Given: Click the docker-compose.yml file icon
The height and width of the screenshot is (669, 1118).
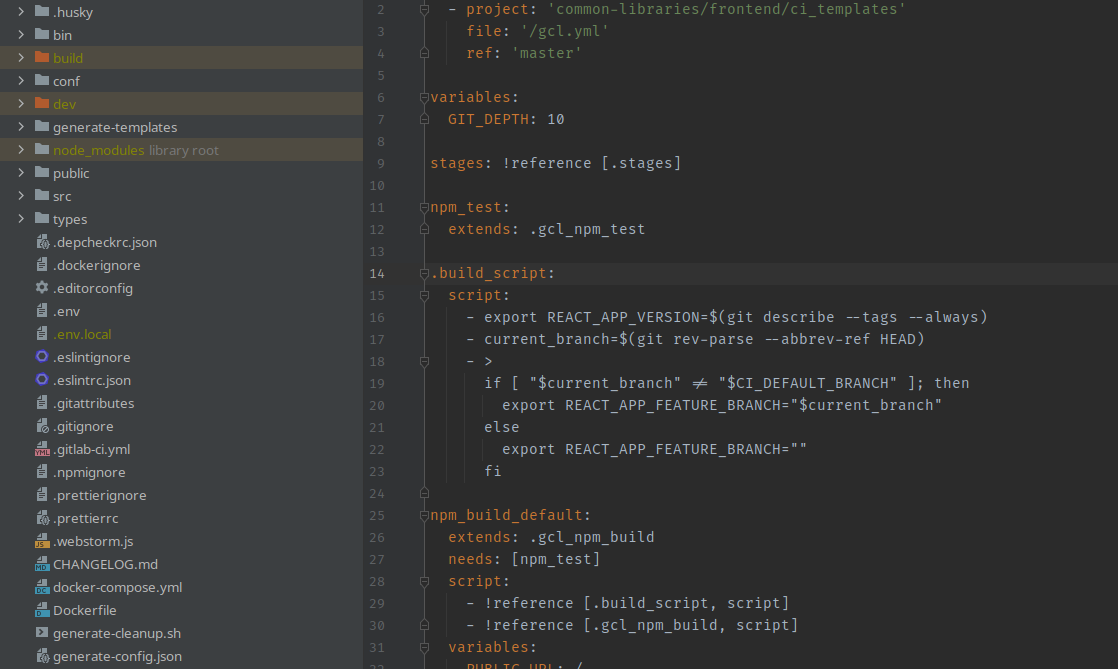Looking at the screenshot, I should 42,587.
